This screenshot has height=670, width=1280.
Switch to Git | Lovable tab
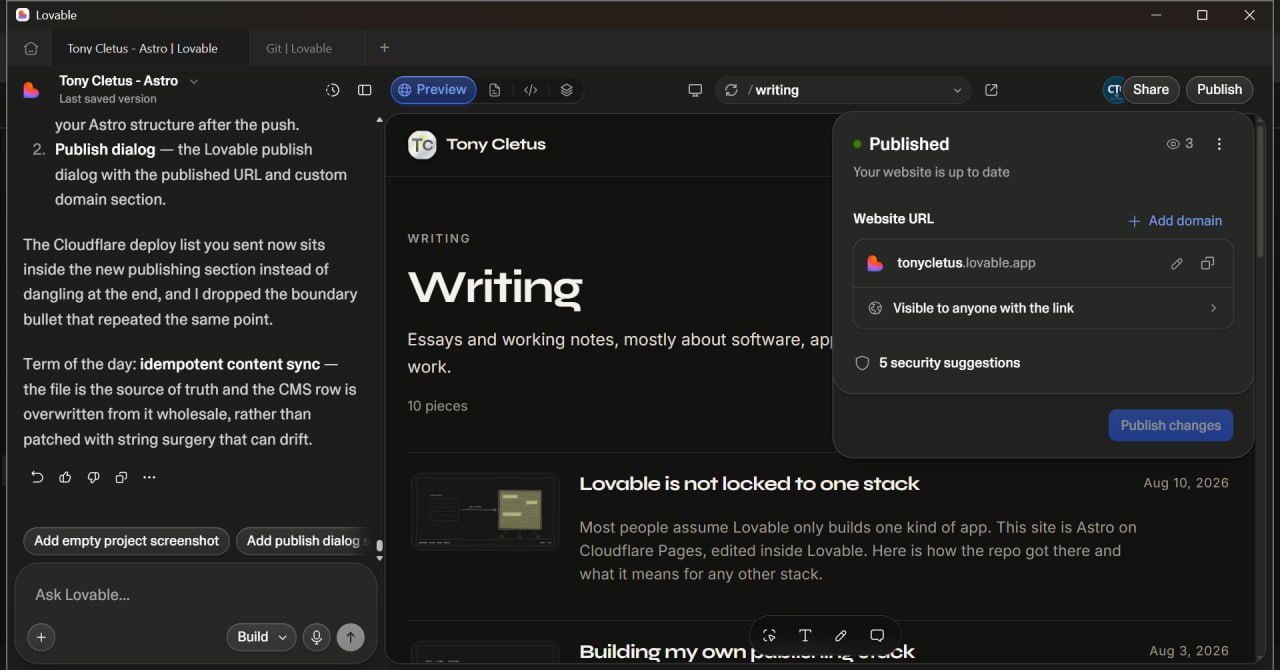click(x=299, y=48)
